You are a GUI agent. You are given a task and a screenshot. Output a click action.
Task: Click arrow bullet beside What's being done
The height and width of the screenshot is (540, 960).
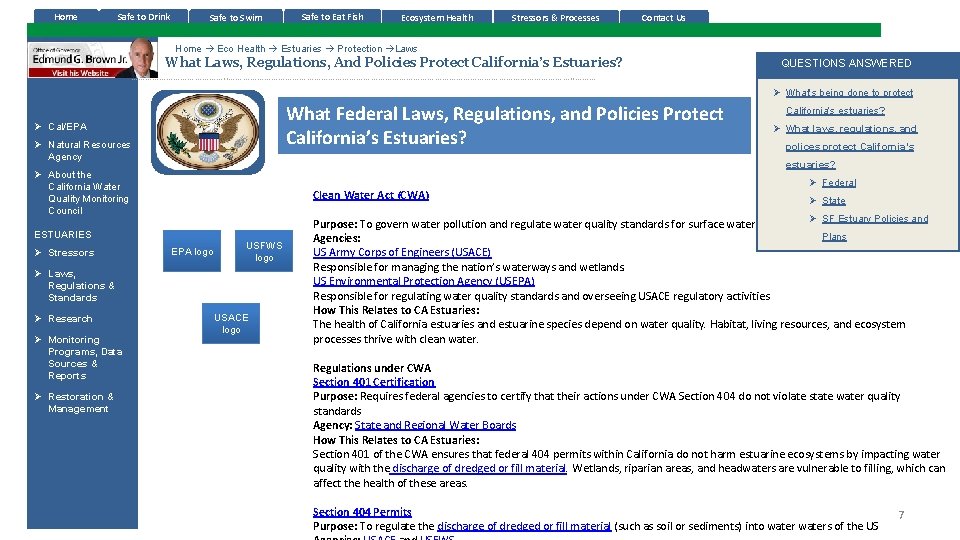(x=777, y=92)
